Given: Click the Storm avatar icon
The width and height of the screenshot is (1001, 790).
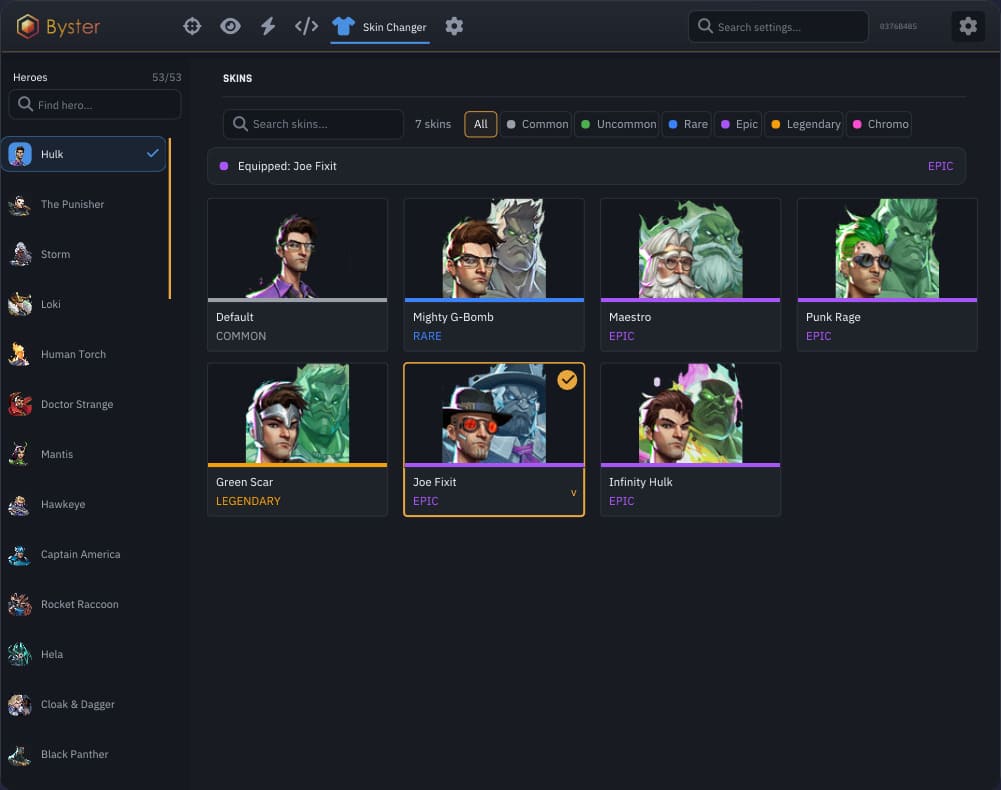Looking at the screenshot, I should [20, 254].
